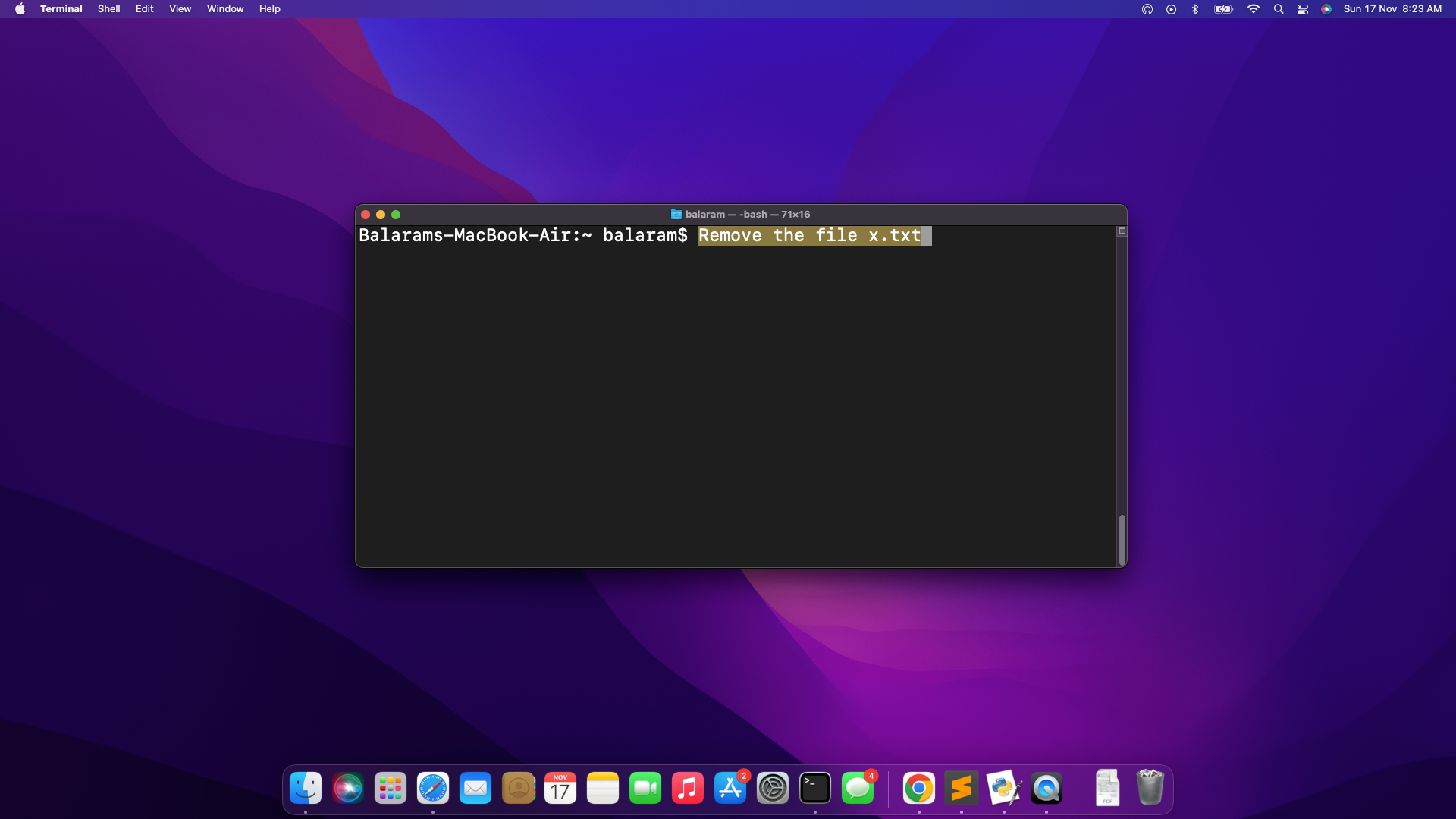1456x819 pixels.
Task: Open Sublime Text from the Dock
Action: point(962,789)
